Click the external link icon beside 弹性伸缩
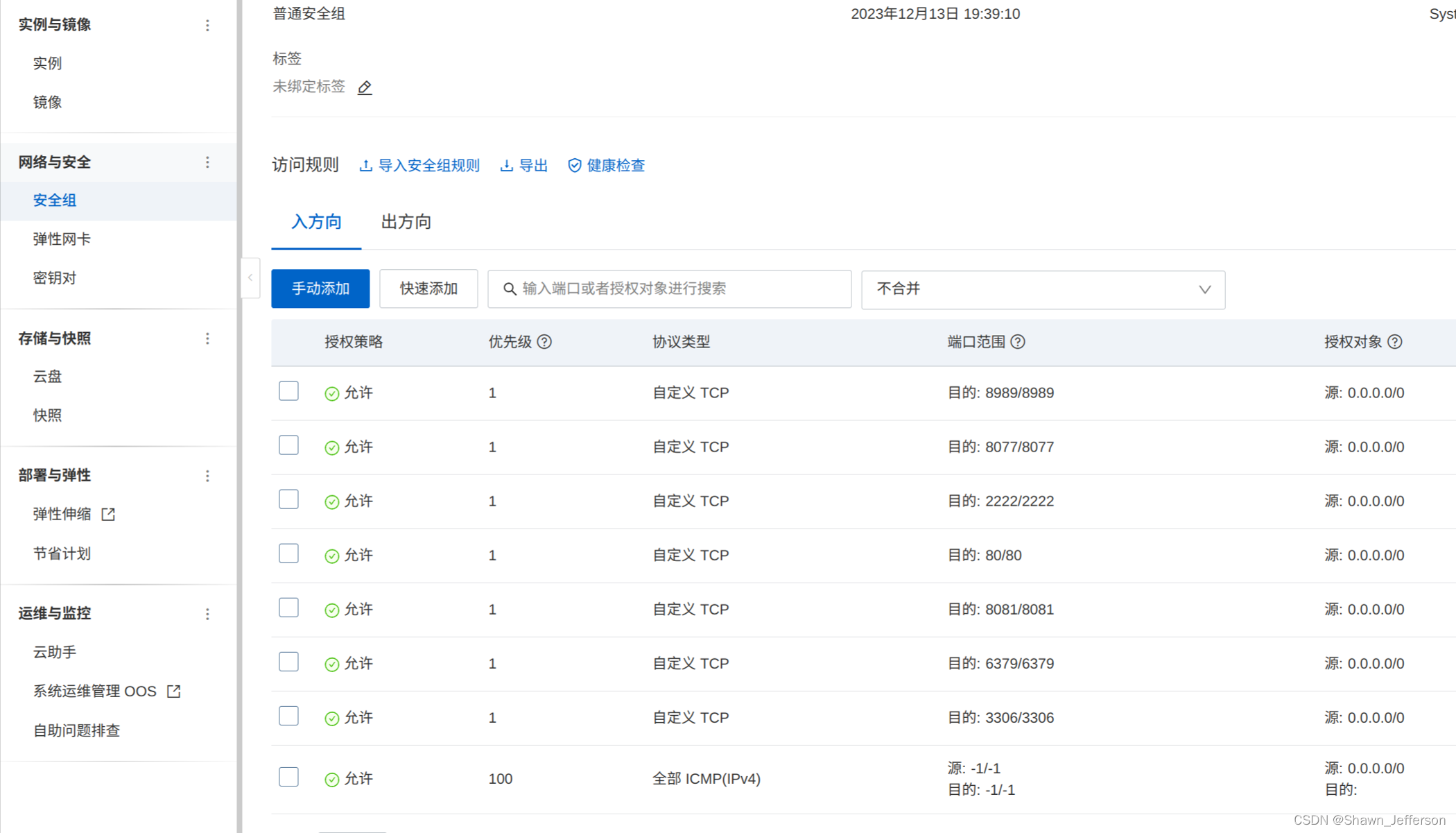Screen dimensions: 1456x833 108,515
